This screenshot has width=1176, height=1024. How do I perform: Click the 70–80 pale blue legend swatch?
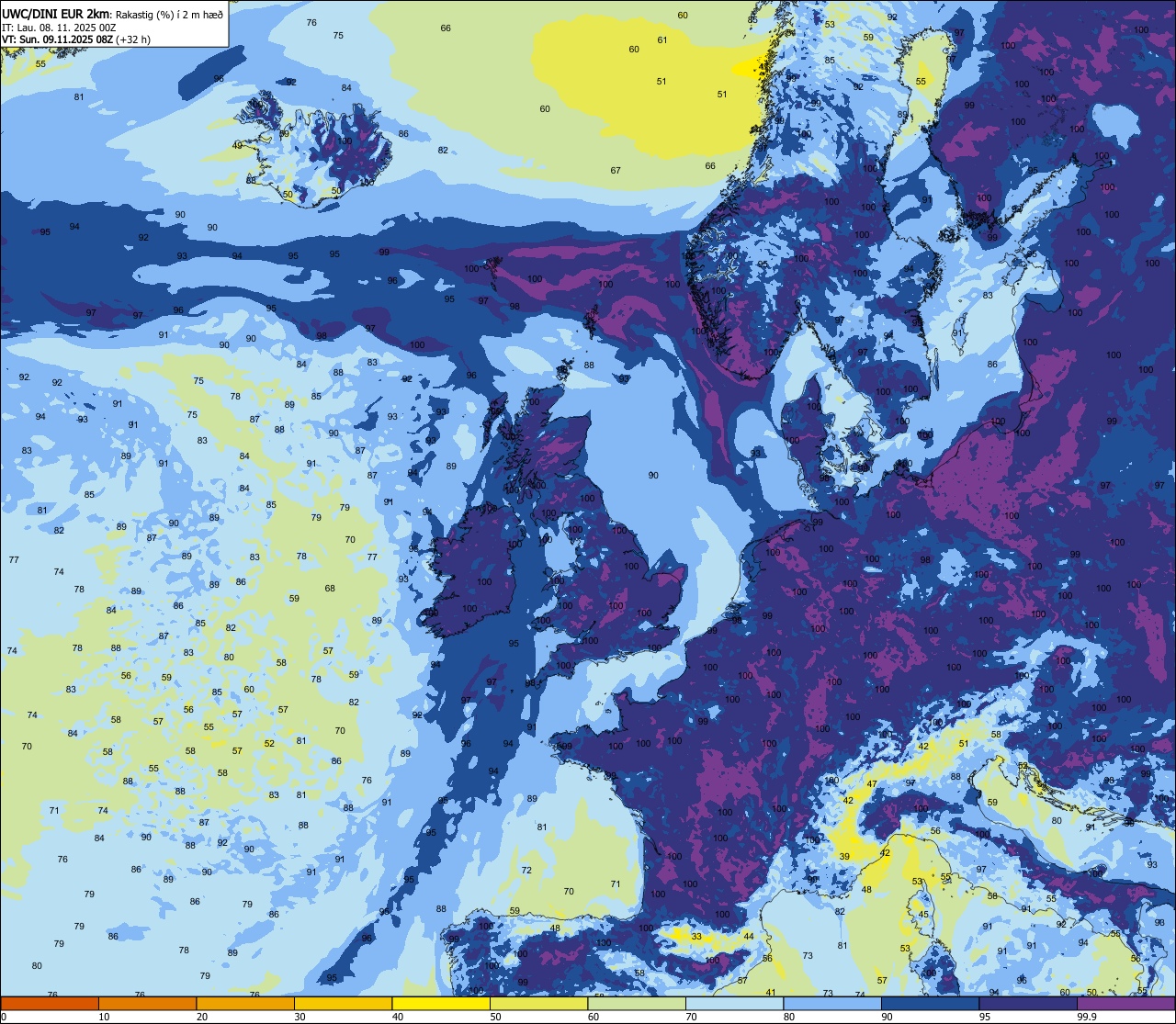(x=734, y=1003)
